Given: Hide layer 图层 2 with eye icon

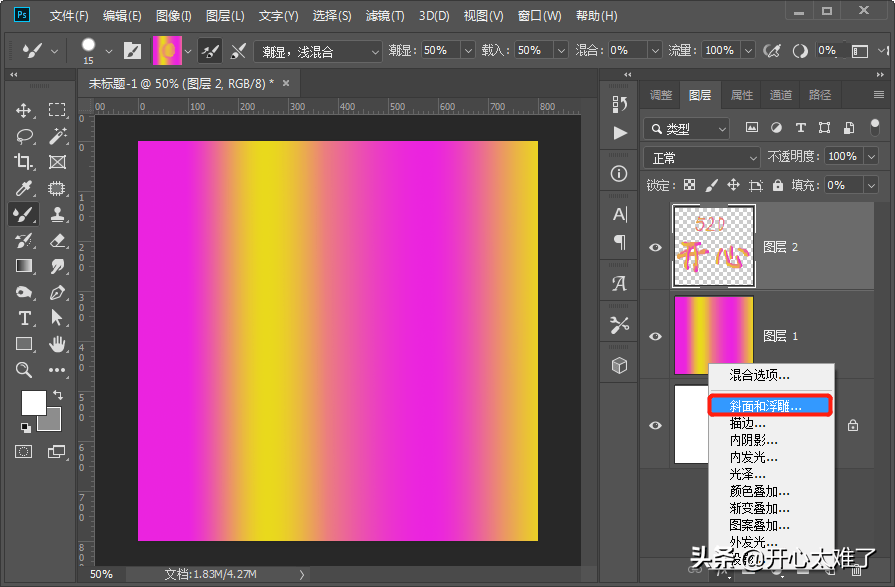Looking at the screenshot, I should coord(656,247).
